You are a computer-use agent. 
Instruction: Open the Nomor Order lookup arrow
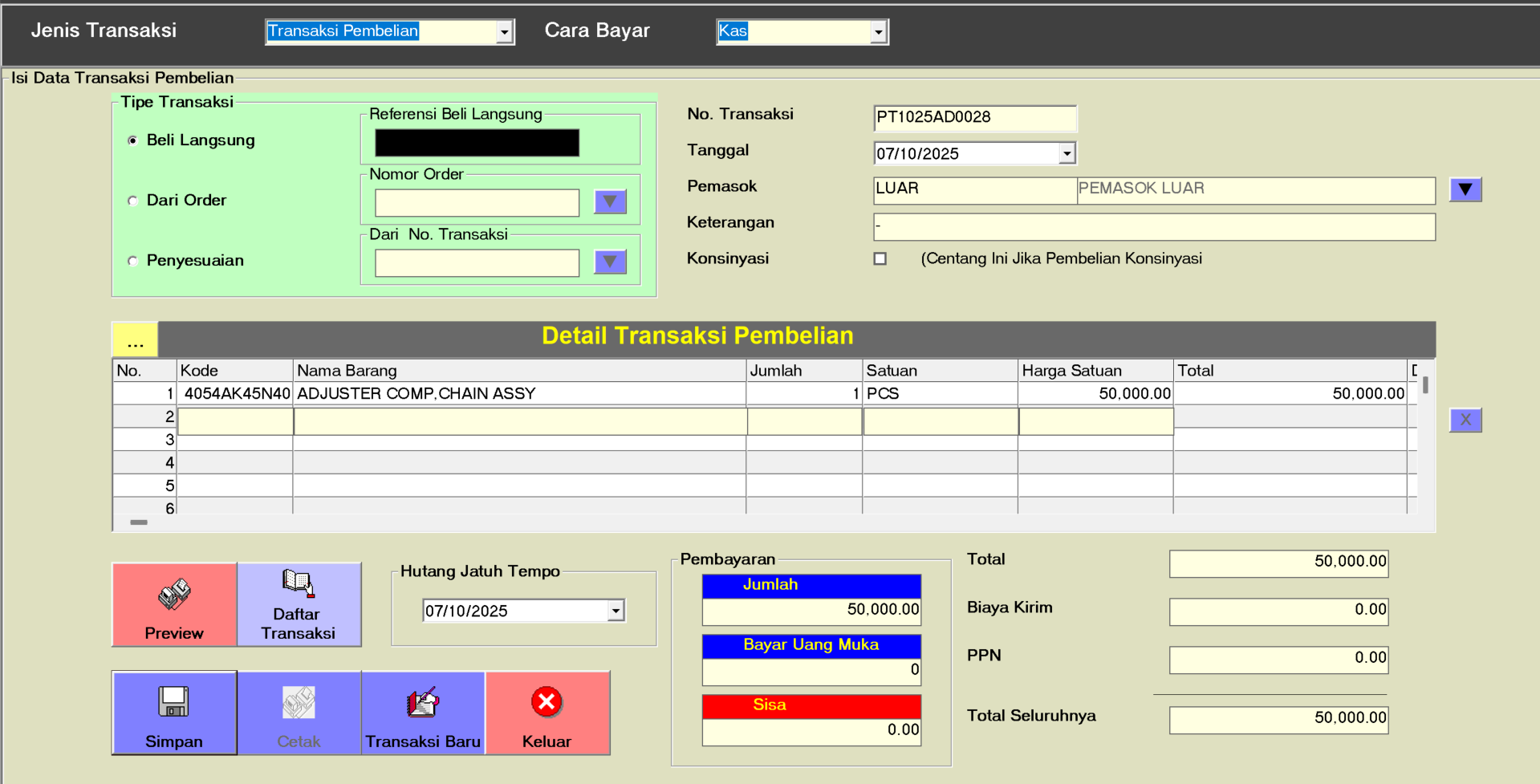point(610,201)
